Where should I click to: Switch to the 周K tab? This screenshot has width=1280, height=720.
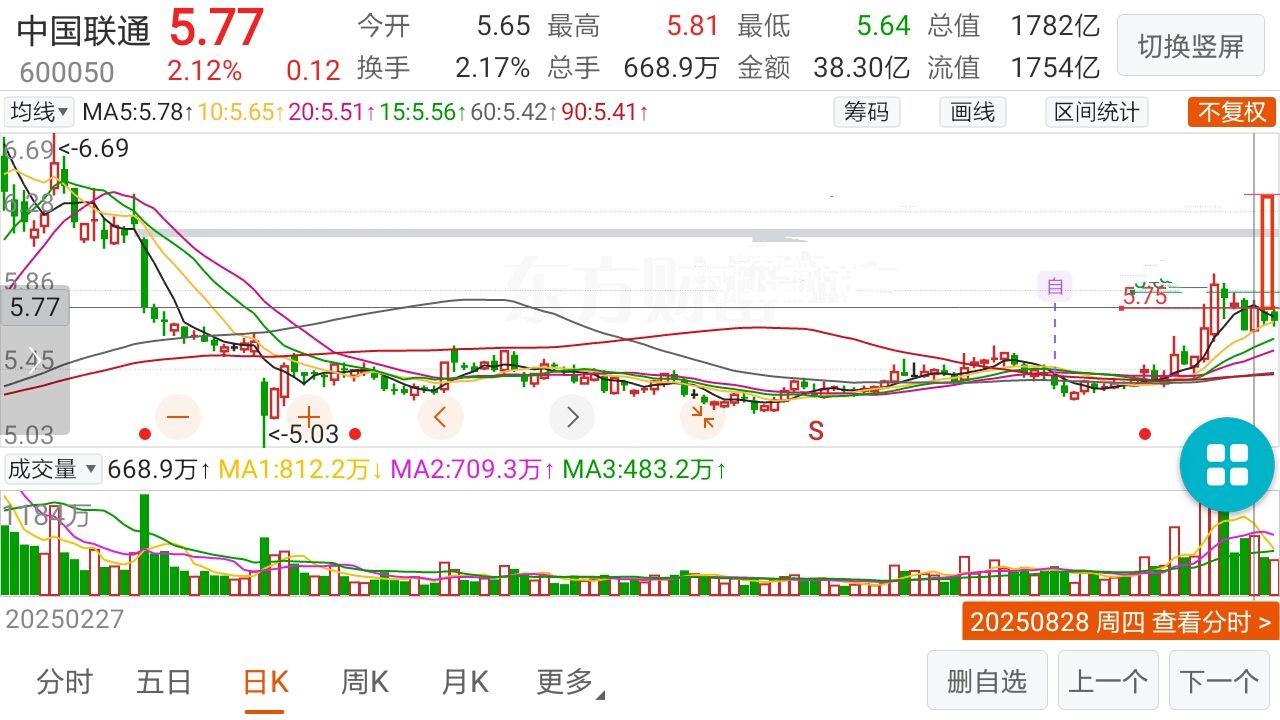pyautogui.click(x=365, y=682)
